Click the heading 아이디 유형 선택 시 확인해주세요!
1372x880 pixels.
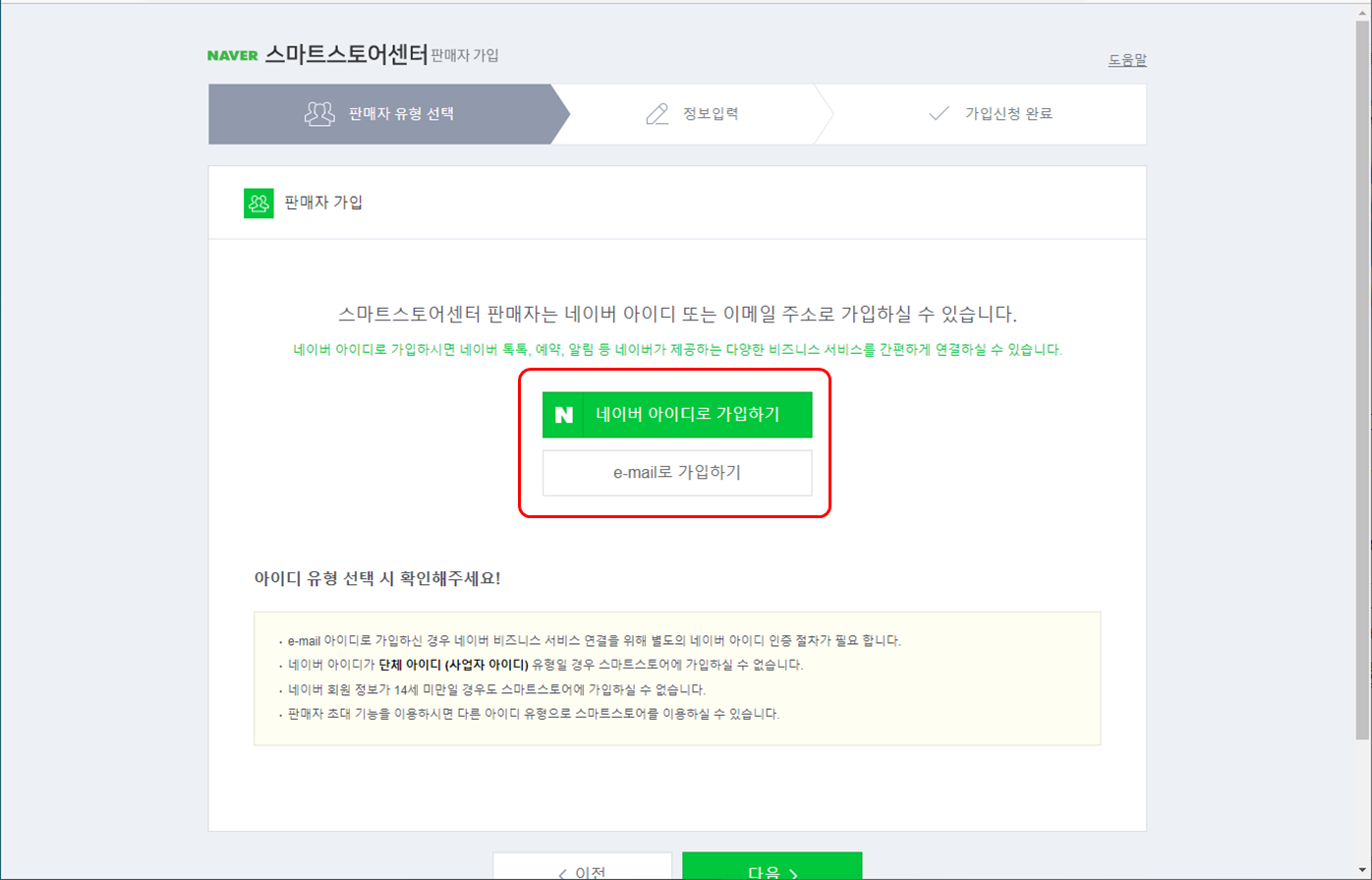[377, 578]
